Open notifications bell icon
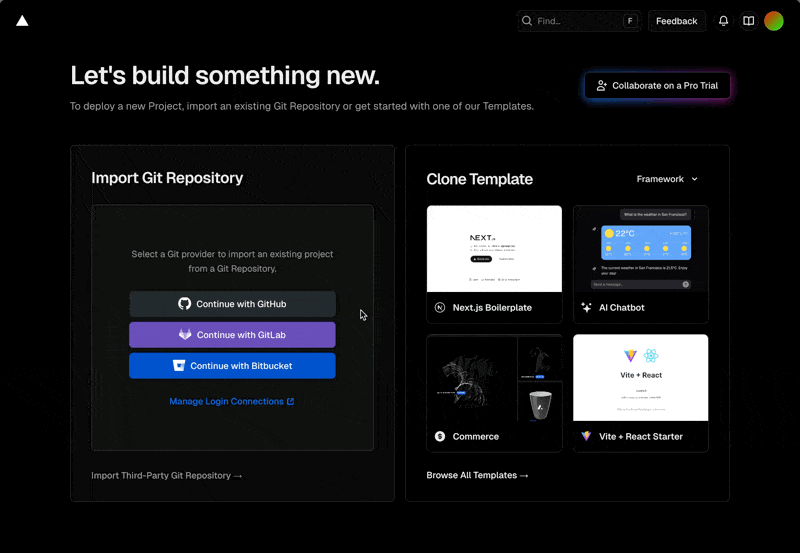Image resolution: width=800 pixels, height=553 pixels. coord(723,21)
